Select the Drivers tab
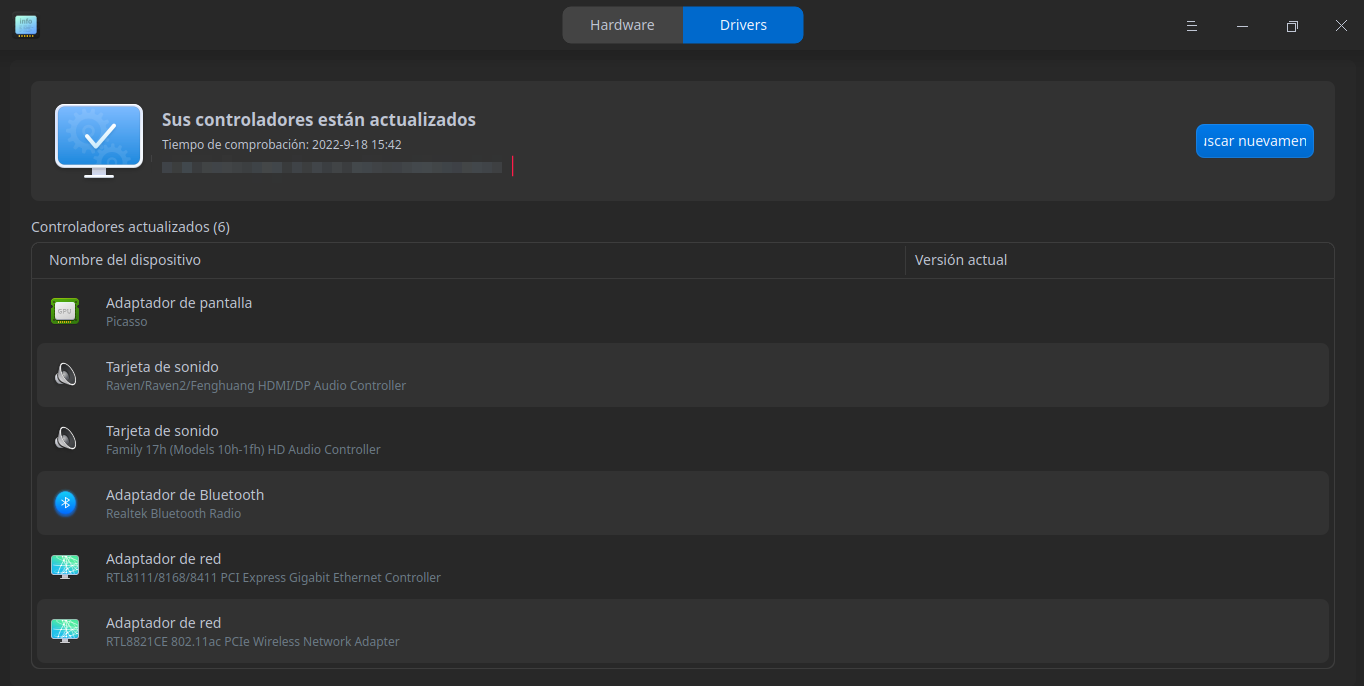The height and width of the screenshot is (686, 1364). click(743, 25)
